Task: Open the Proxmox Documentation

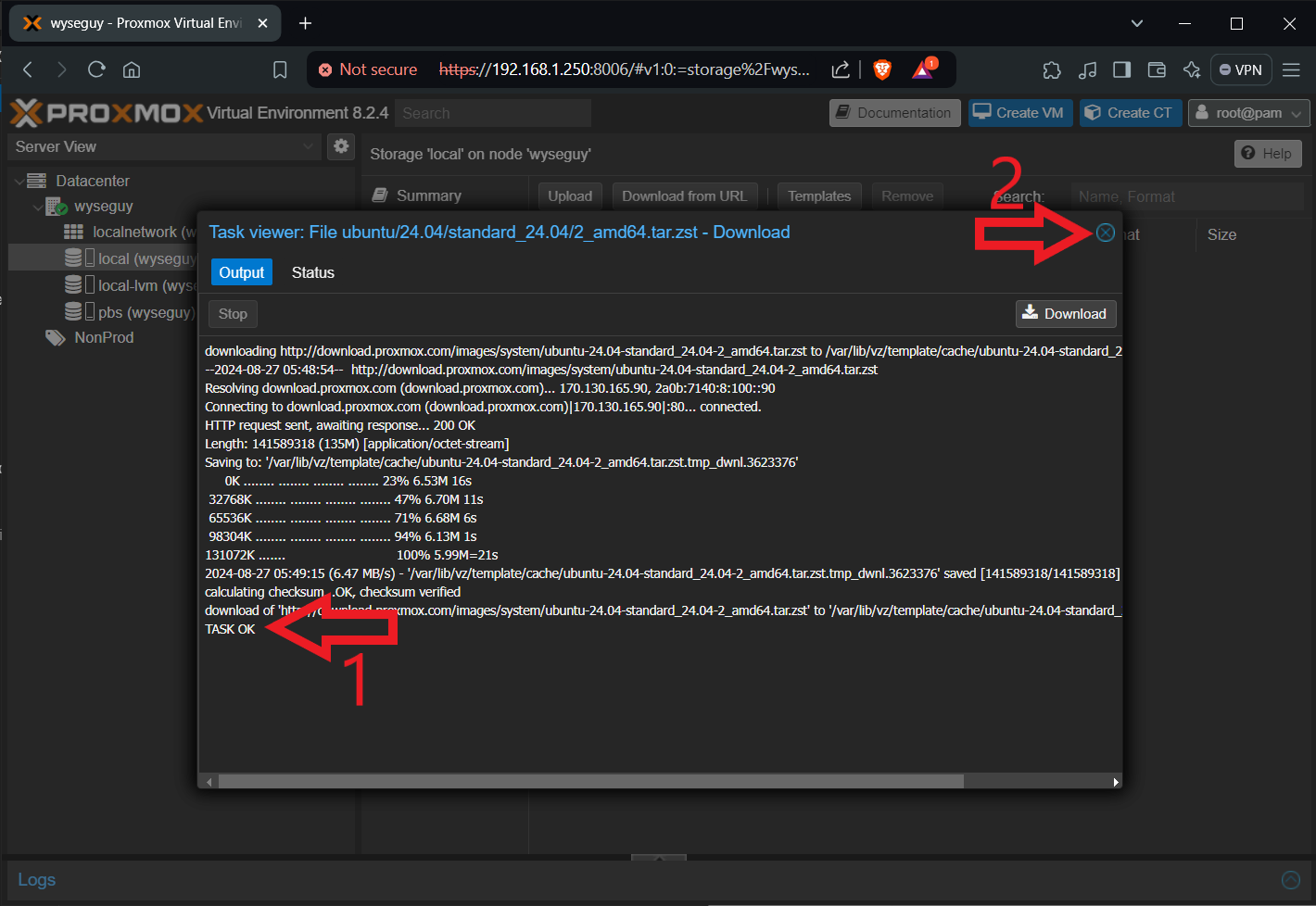Action: 894,113
